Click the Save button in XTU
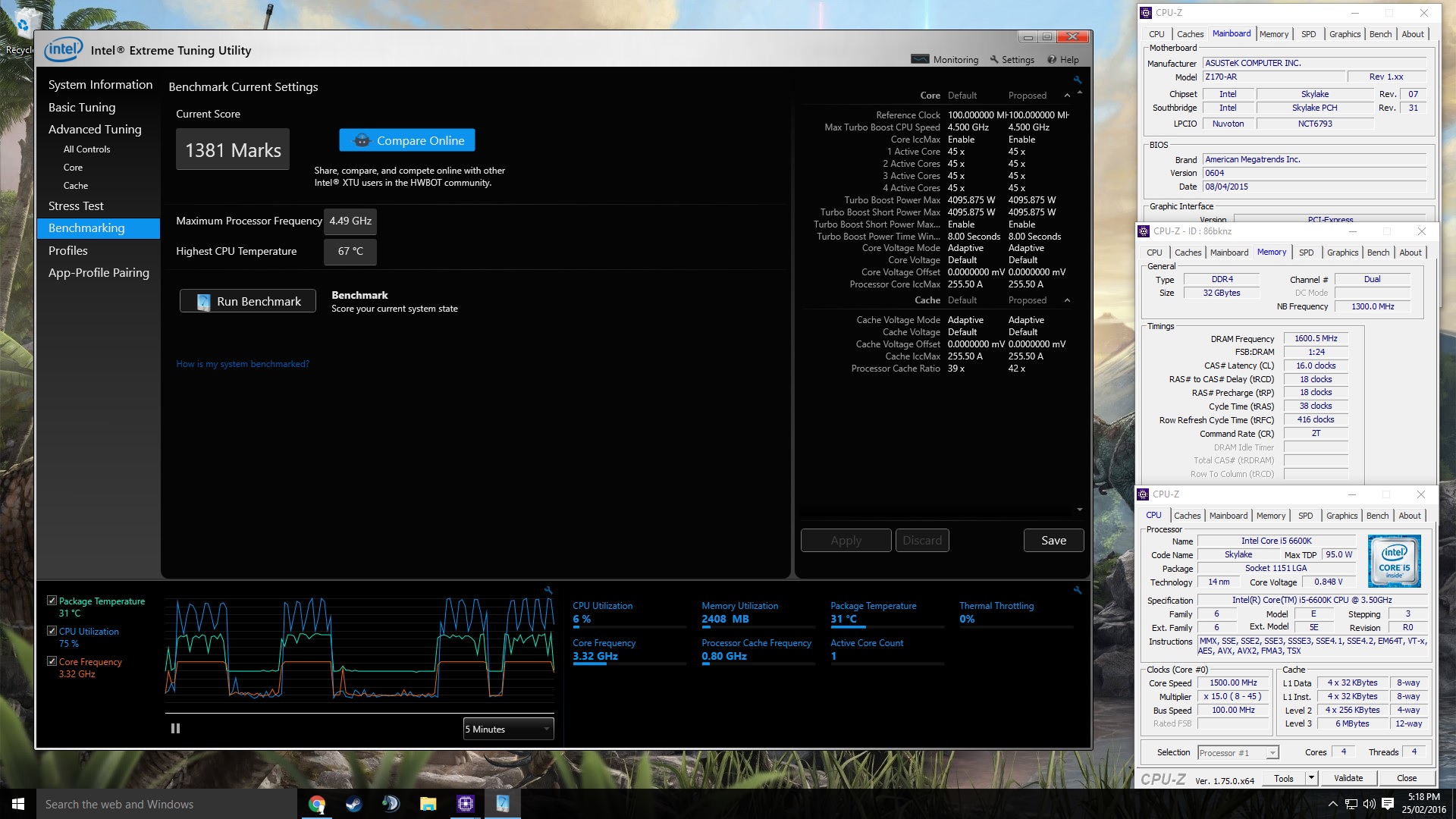This screenshot has height=819, width=1456. (x=1053, y=540)
